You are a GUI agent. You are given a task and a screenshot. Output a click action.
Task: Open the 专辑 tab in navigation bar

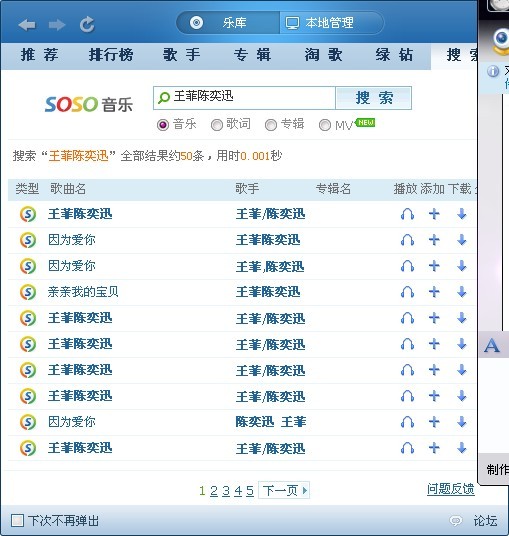point(252,55)
